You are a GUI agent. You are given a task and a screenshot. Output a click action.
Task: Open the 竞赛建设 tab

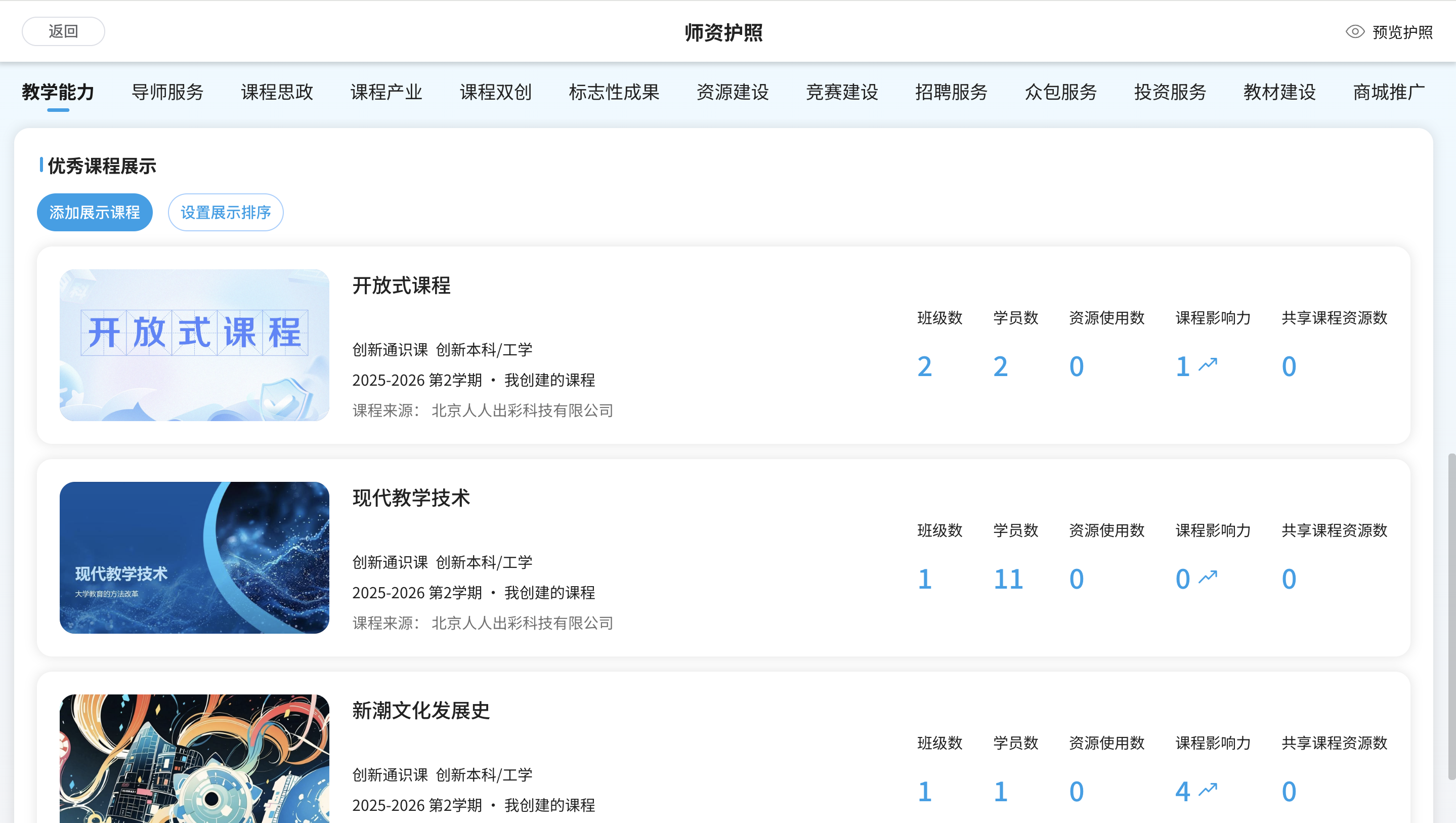tap(842, 92)
